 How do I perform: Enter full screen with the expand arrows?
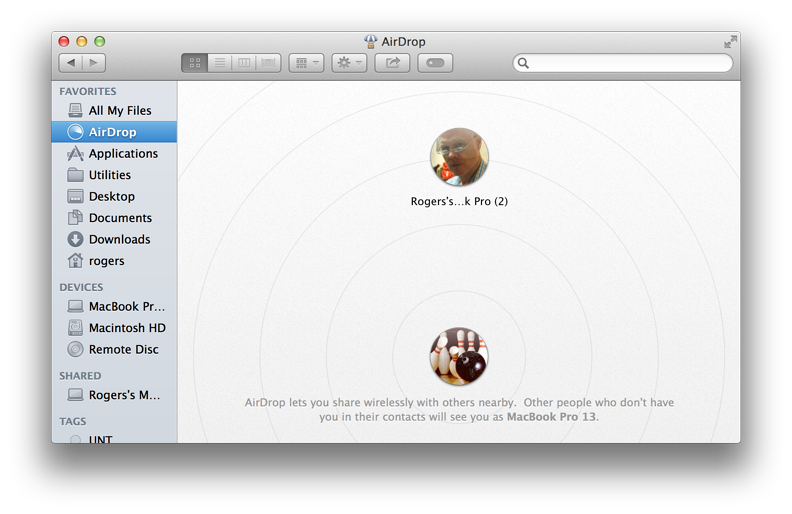point(730,42)
